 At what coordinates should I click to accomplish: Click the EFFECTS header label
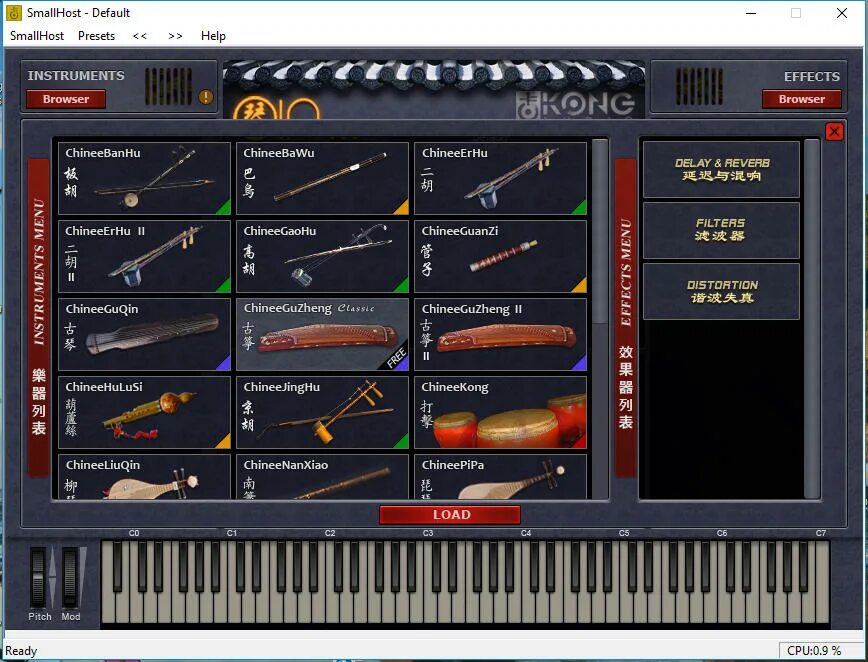pyautogui.click(x=812, y=76)
